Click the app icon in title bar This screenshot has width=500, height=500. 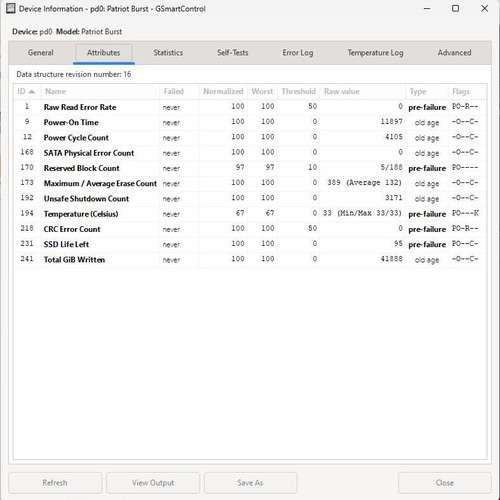(x=11, y=9)
